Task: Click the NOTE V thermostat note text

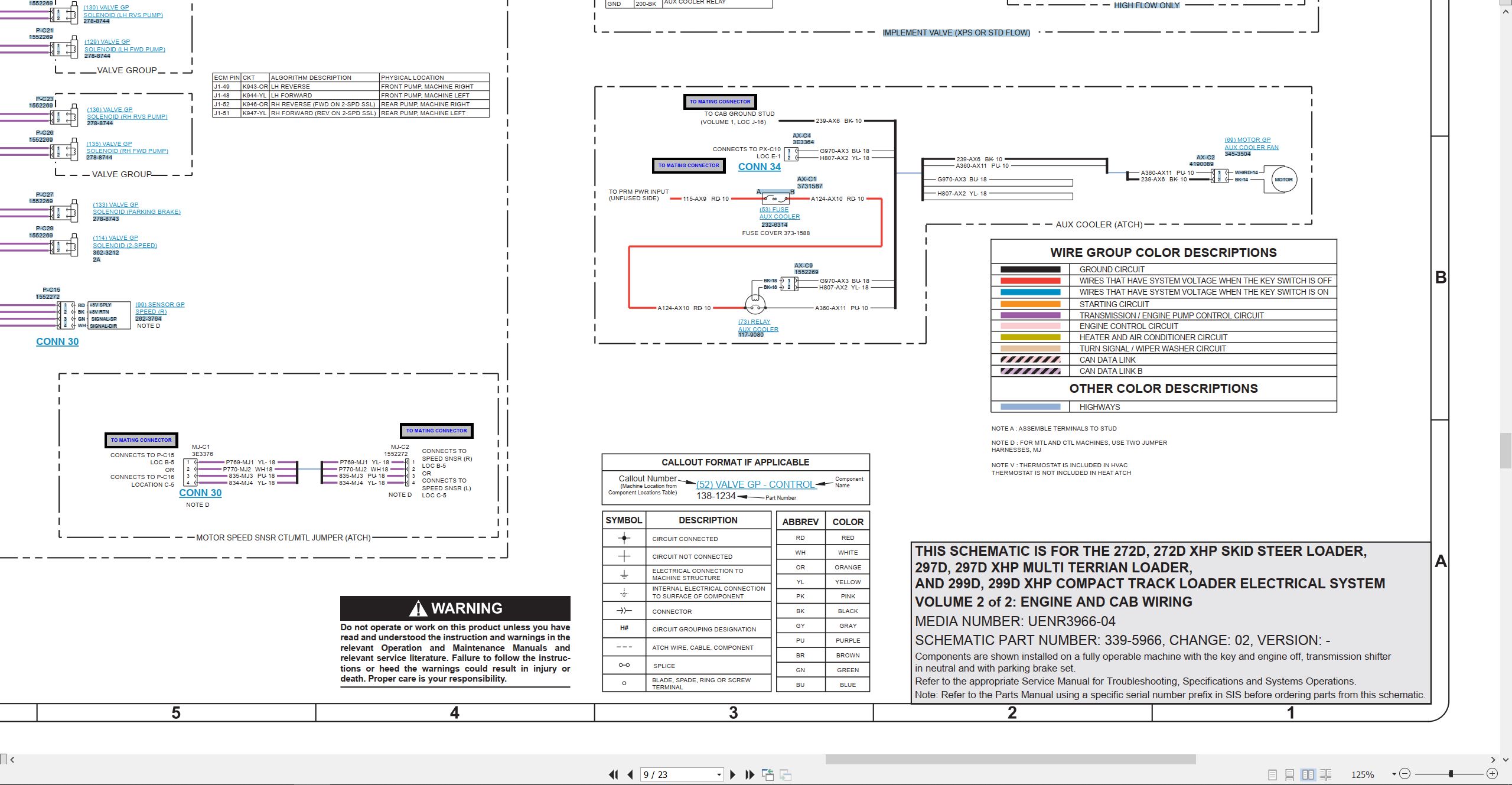Action: [1061, 469]
